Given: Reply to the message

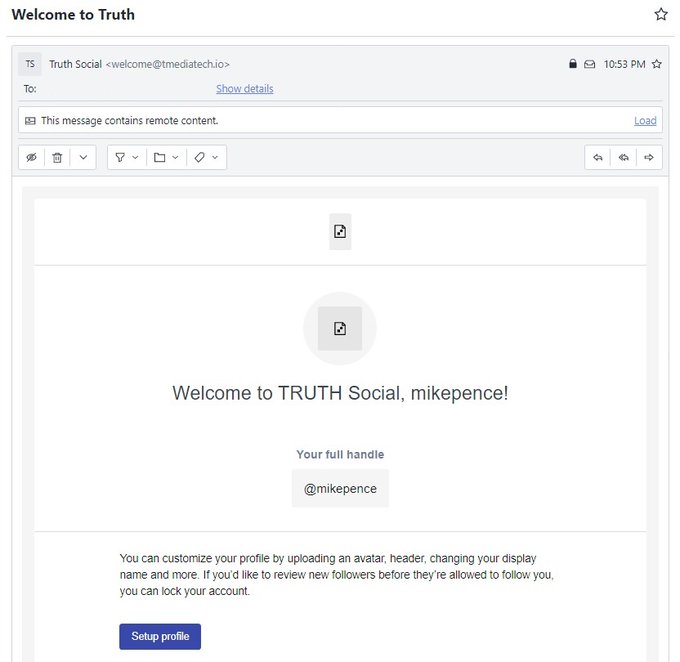Looking at the screenshot, I should 598,157.
